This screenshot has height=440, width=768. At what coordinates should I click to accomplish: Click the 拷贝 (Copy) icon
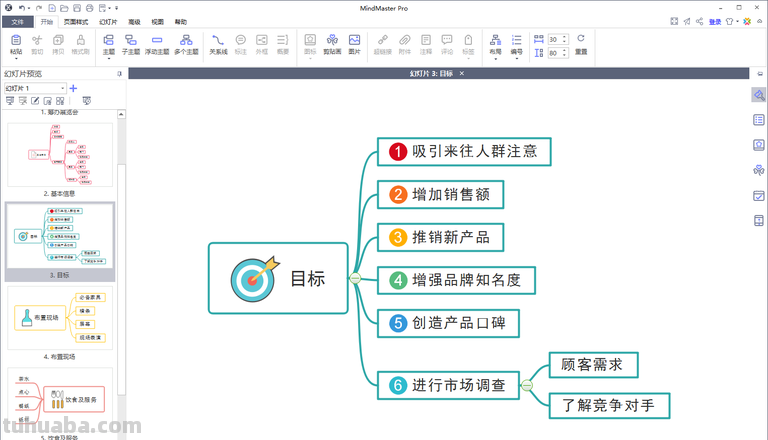click(x=58, y=40)
